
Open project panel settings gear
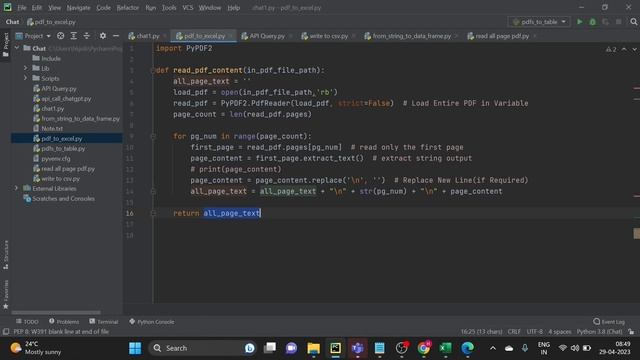tap(103, 36)
